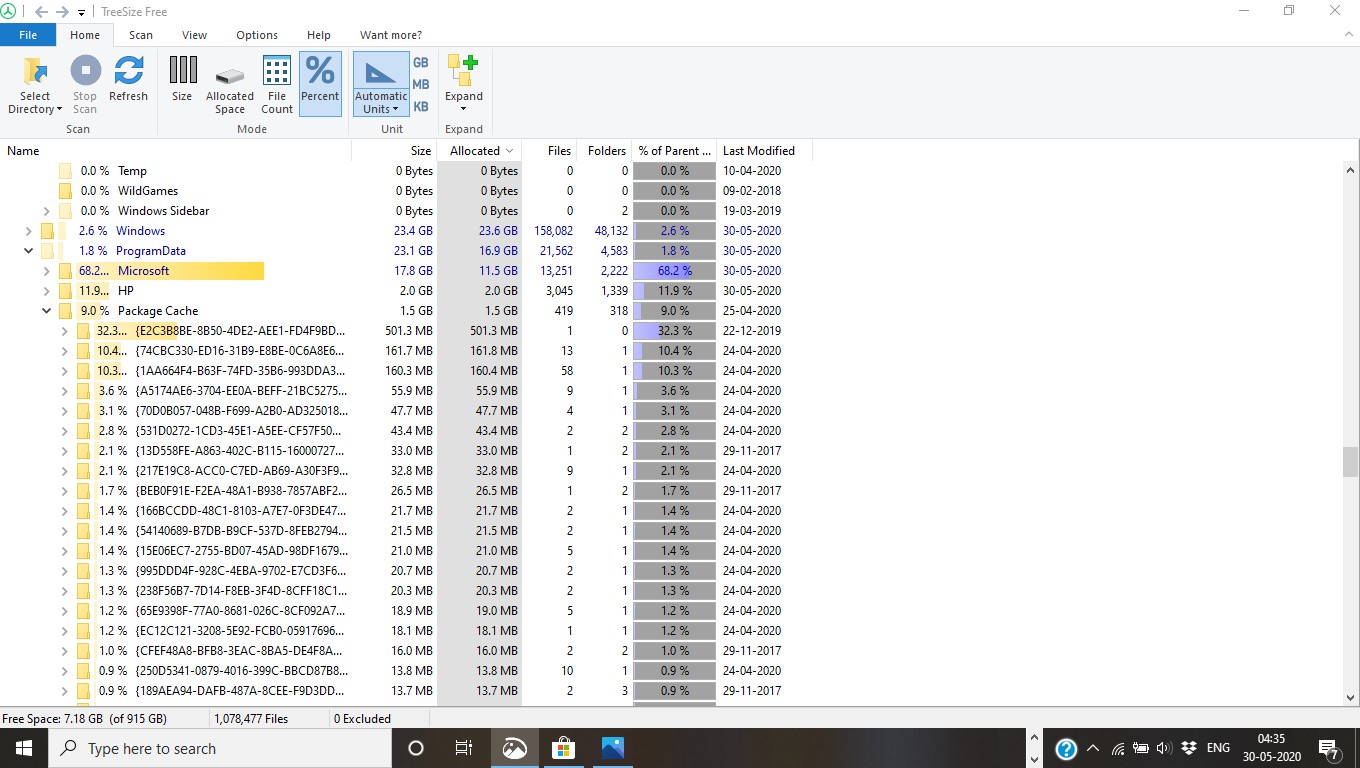1360x768 pixels.
Task: Select the Temp folder icon
Action: (x=65, y=171)
